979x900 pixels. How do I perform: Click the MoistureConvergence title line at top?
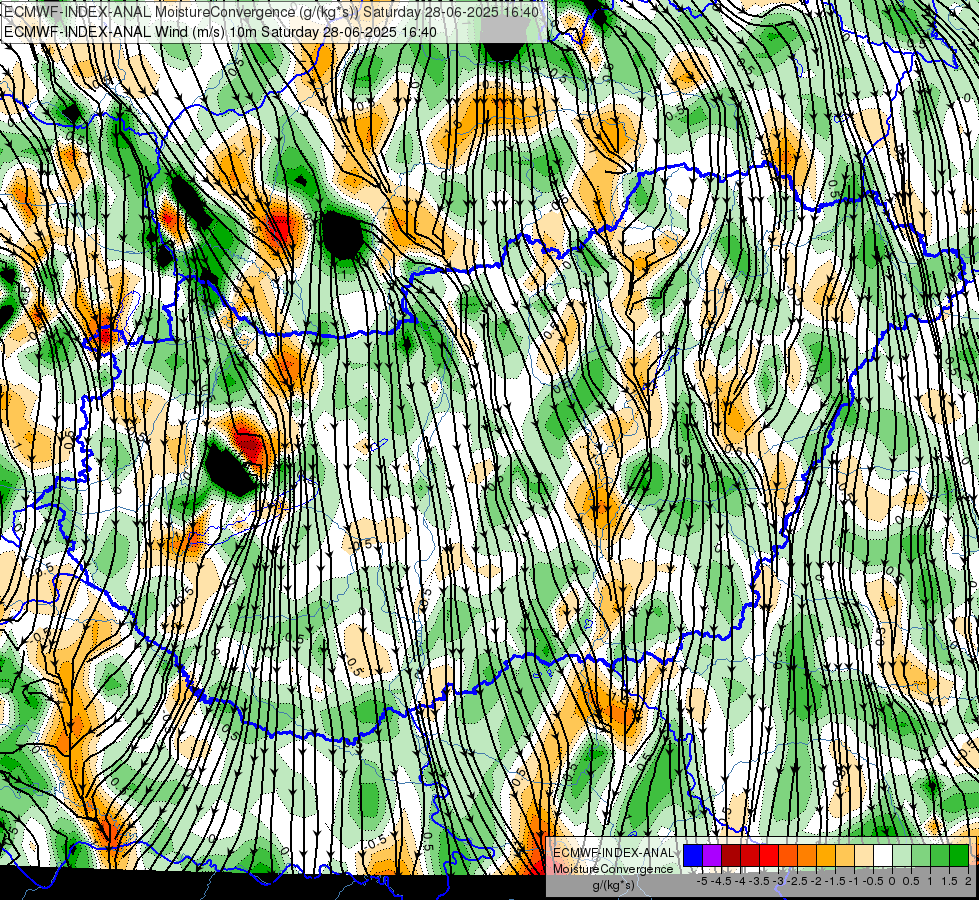[271, 12]
